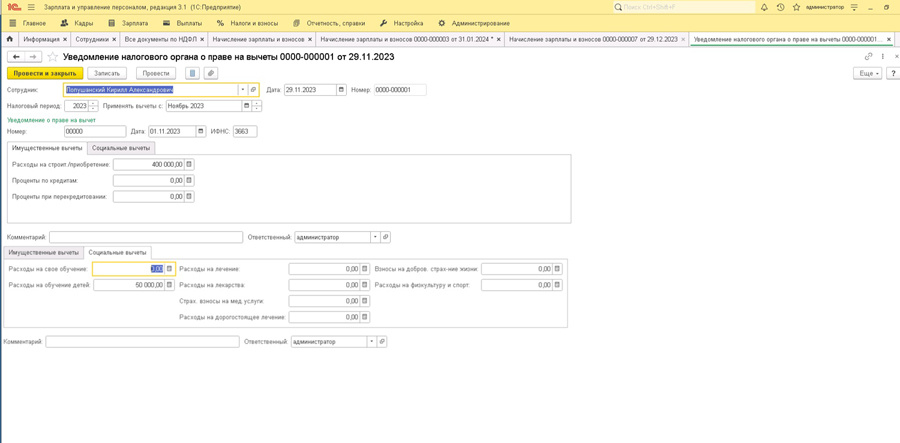This screenshot has height=443, width=900.
Task: Open favorites star in the title bar
Action: coord(796,7)
